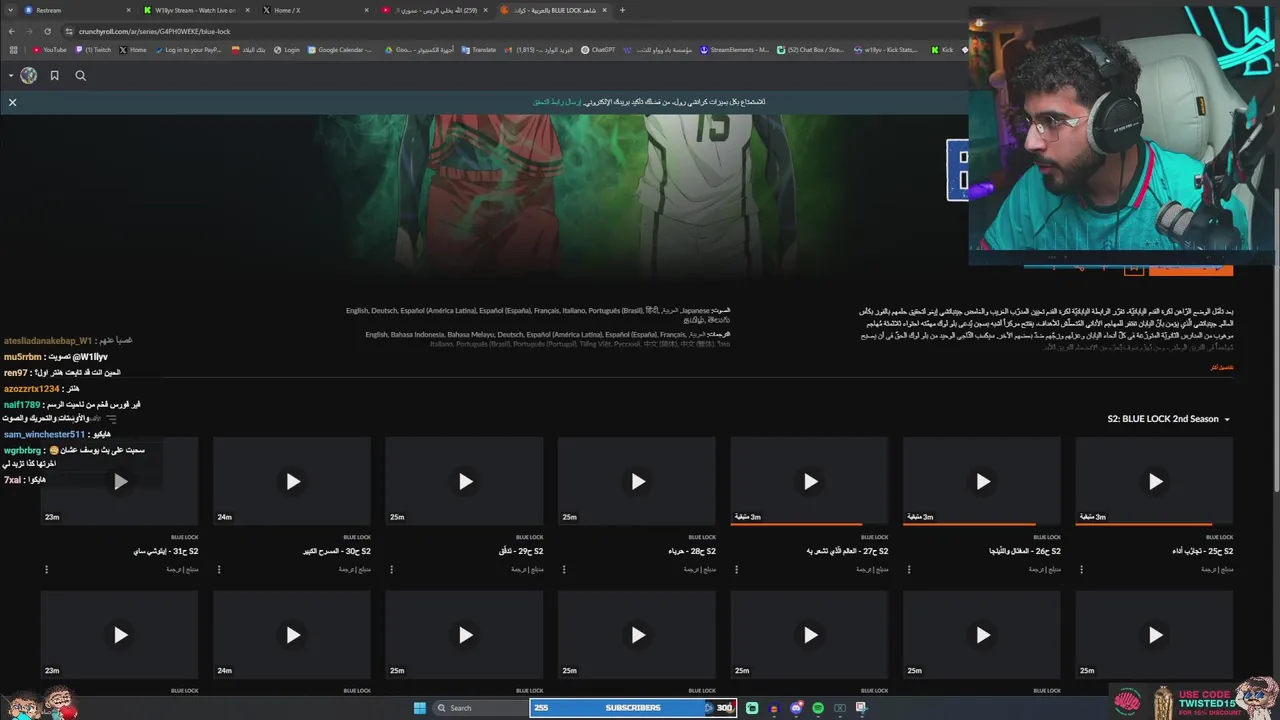Select the active BLUE LOCK Crunchyroll tab

click(553, 10)
